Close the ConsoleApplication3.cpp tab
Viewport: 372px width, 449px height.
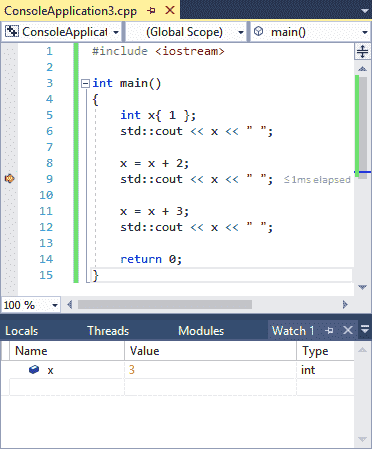coord(170,10)
